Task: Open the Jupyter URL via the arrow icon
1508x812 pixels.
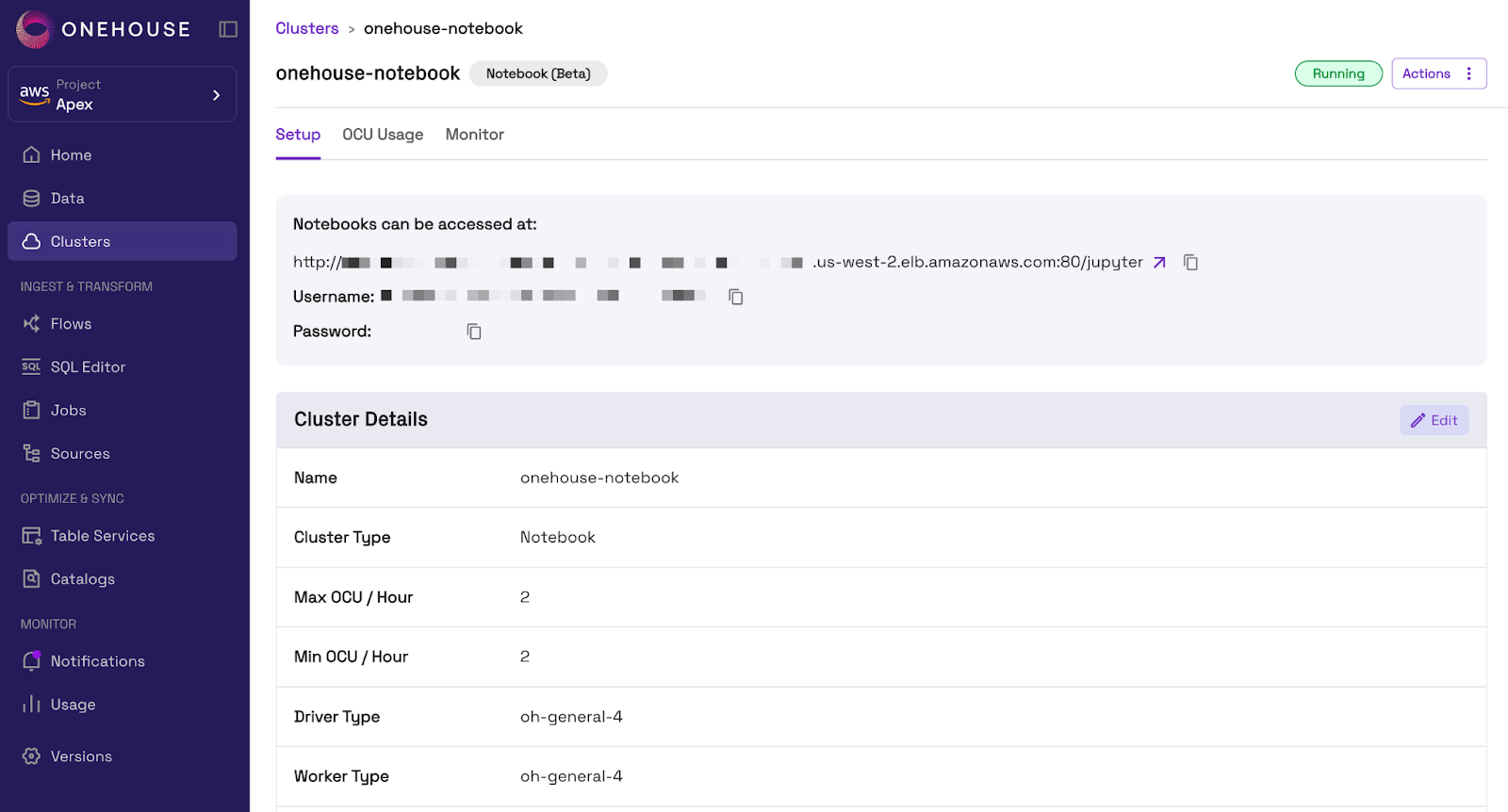Action: pyautogui.click(x=1159, y=262)
